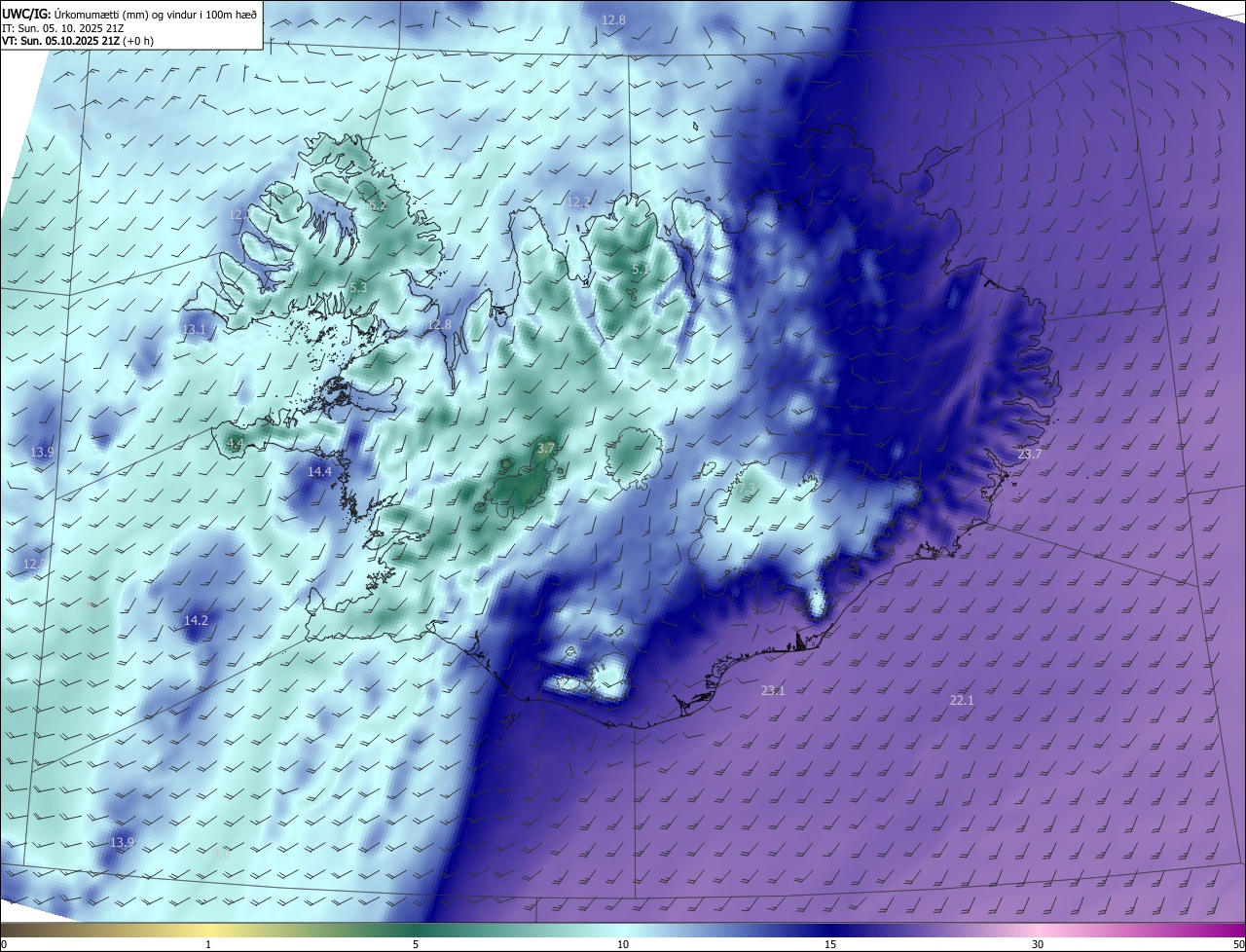The width and height of the screenshot is (1246, 952).
Task: Select the 5.1 value in northern Iceland
Action: (640, 269)
